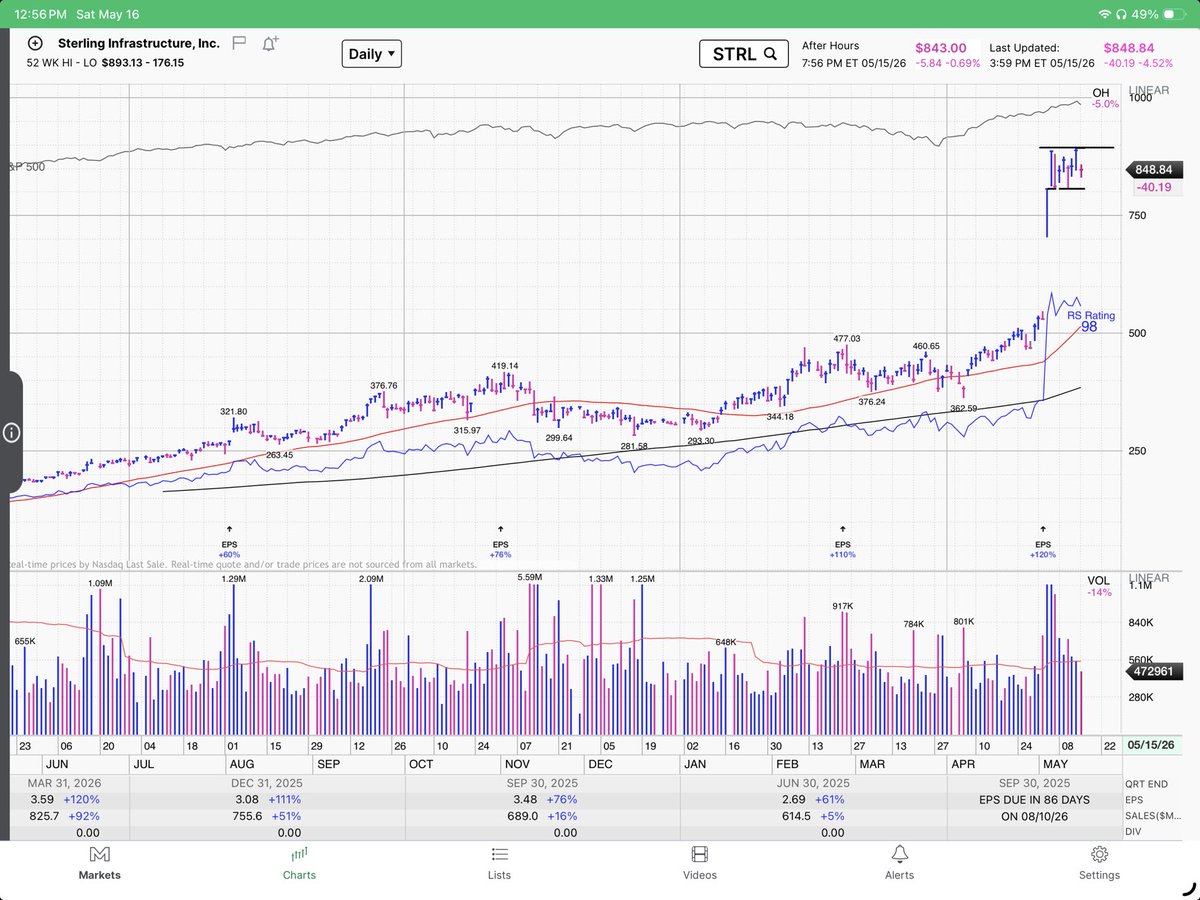This screenshot has width=1200, height=900.
Task: Toggle the volume pane LINEAR scale label
Action: tap(1147, 578)
